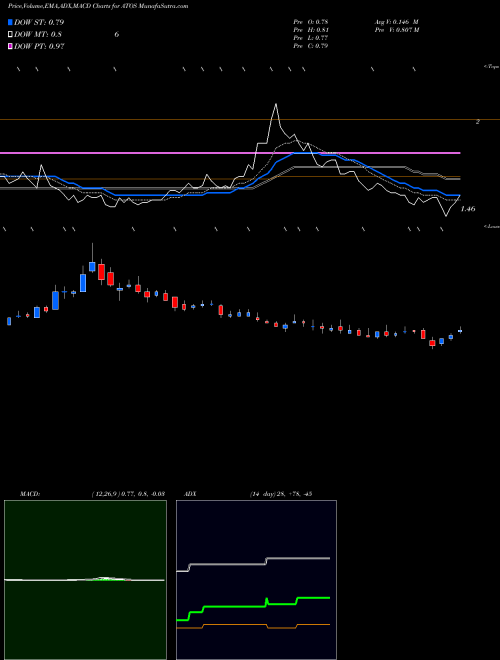Click the '1.46' price axis label
Image resolution: width=500 pixels, height=660 pixels.
(468, 209)
